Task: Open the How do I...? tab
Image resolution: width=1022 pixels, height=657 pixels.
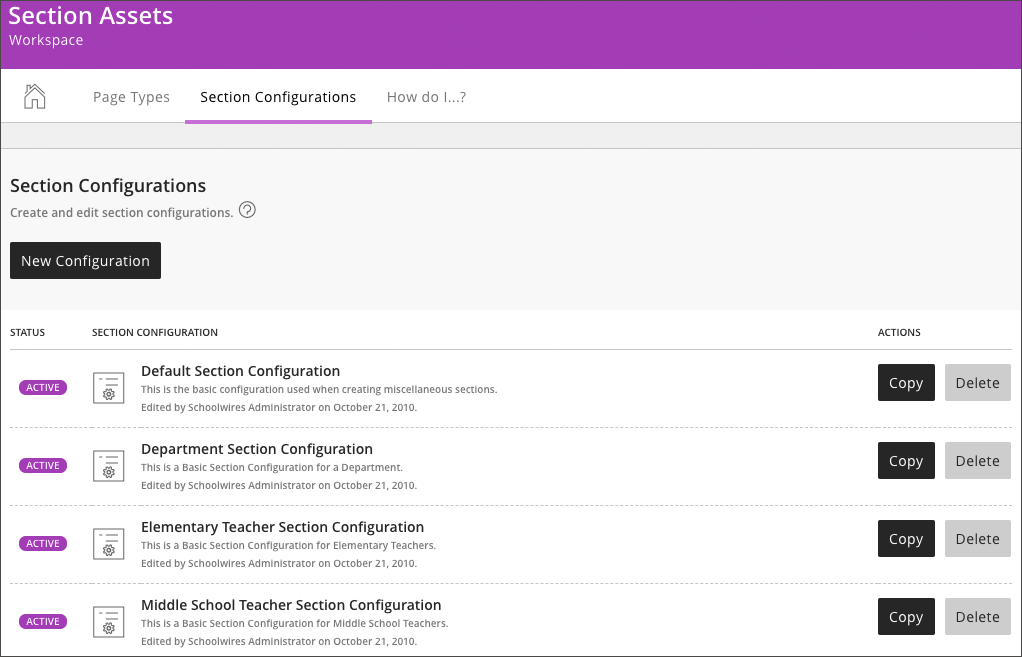Action: pyautogui.click(x=426, y=96)
